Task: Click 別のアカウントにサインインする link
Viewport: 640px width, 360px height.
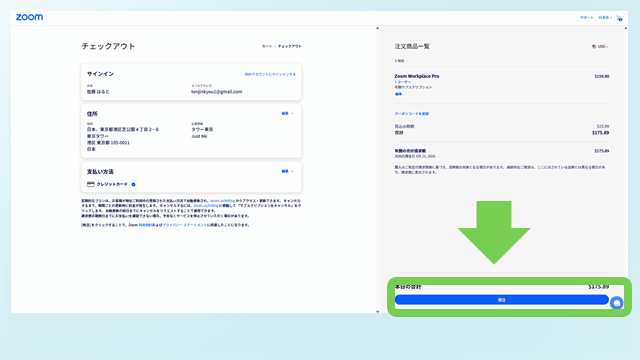Action: [x=270, y=74]
